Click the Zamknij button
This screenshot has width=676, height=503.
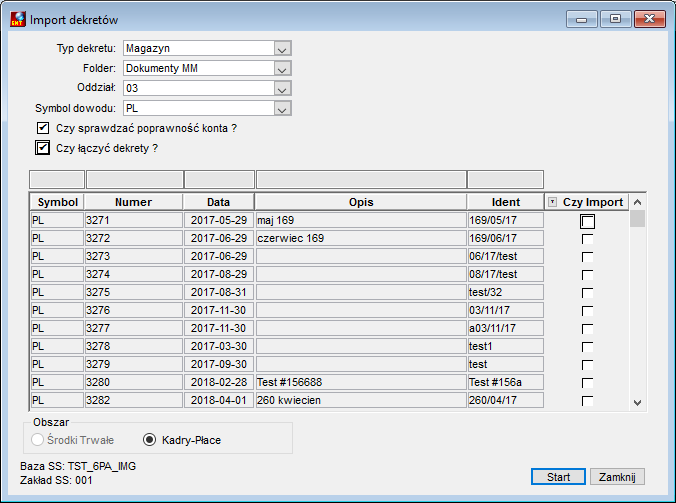coord(617,477)
